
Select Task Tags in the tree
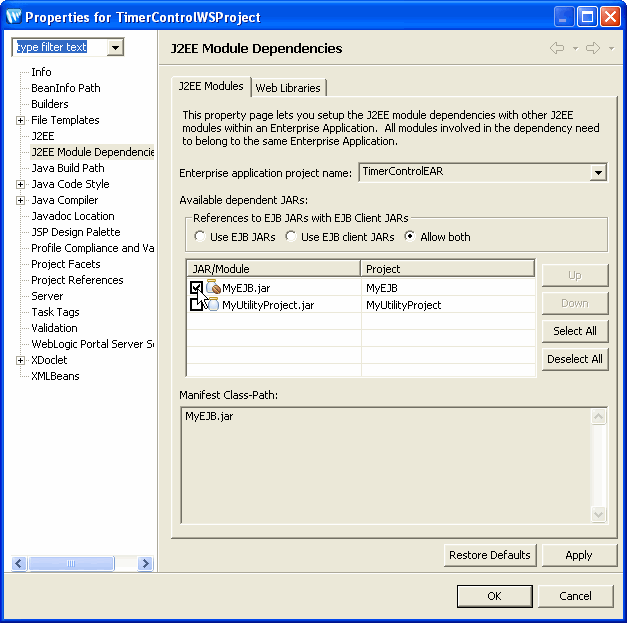[x=55, y=312]
